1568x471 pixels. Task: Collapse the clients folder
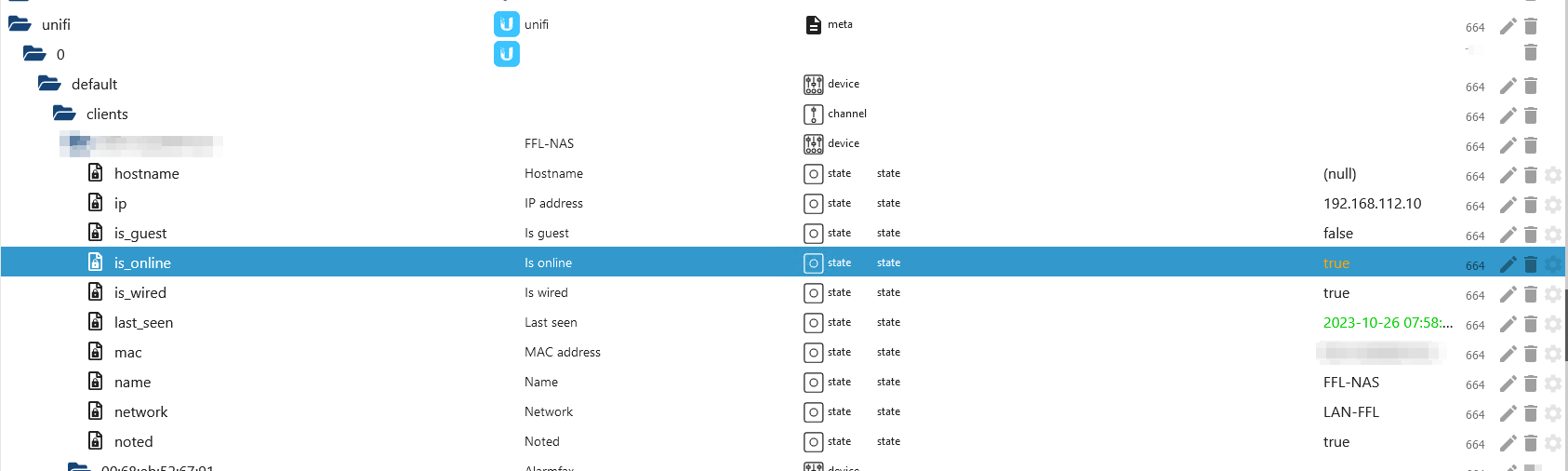point(64,114)
